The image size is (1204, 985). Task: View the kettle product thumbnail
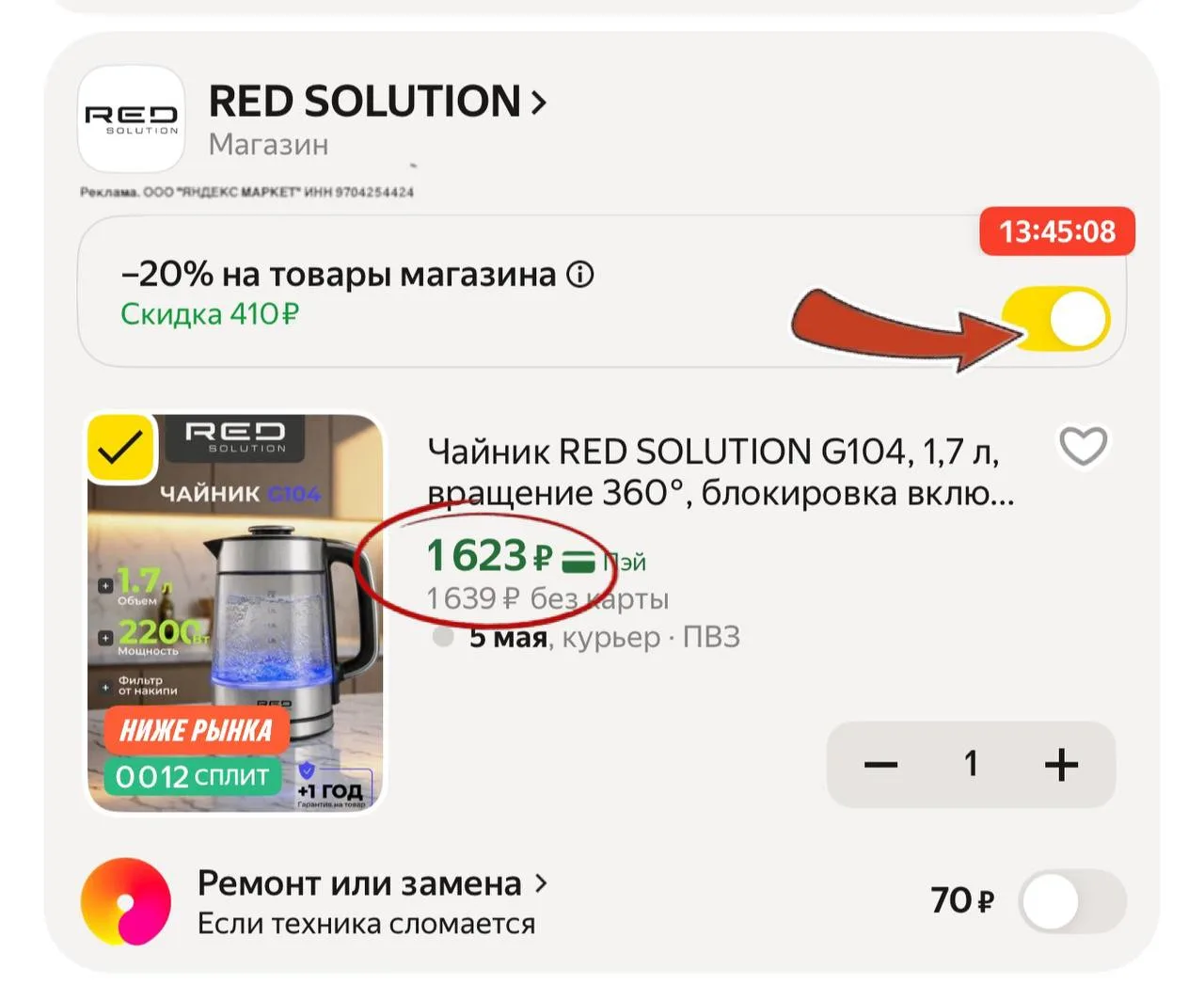(x=235, y=613)
